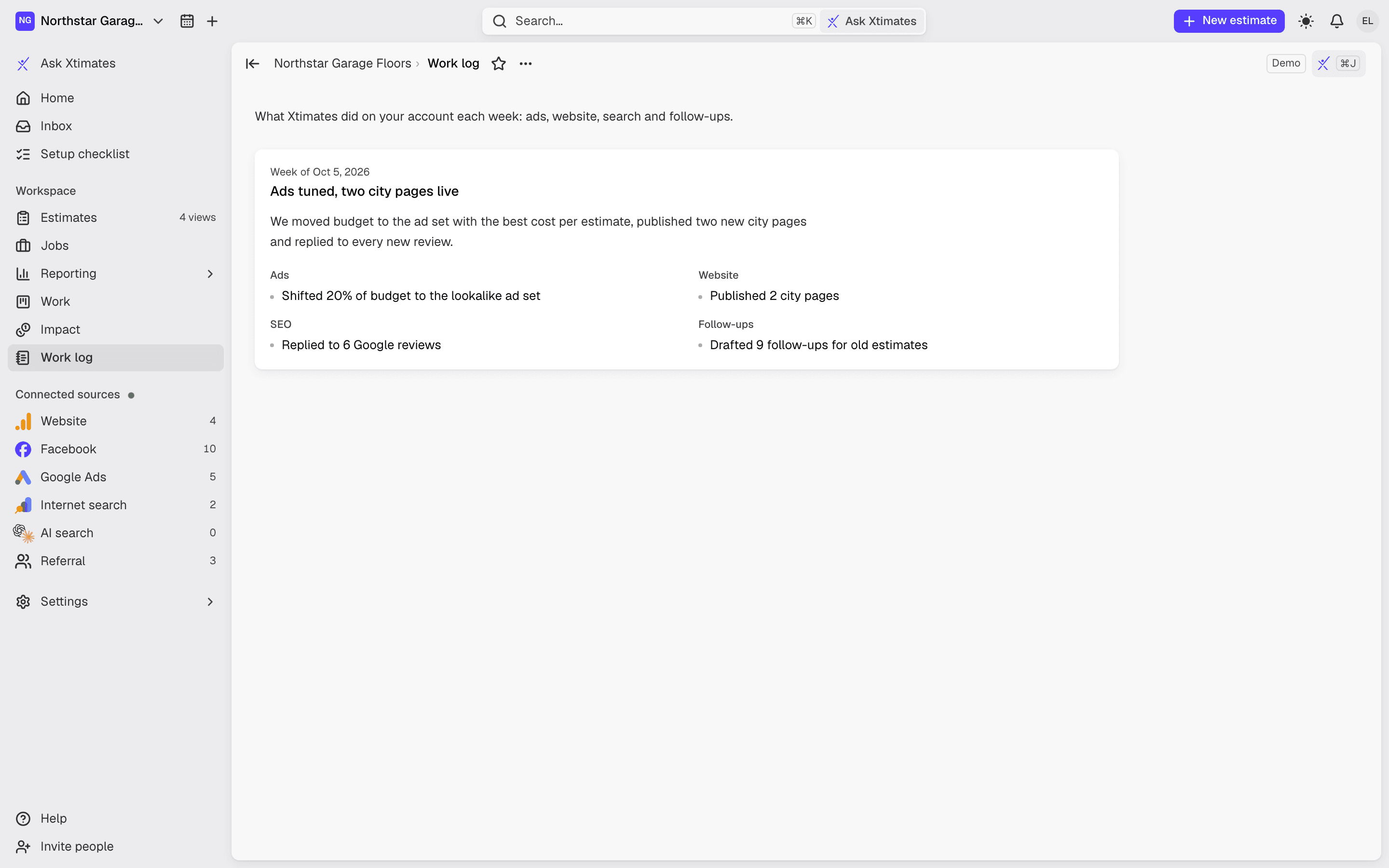The height and width of the screenshot is (868, 1389).
Task: Expand the Northstar Garage workspace dropdown
Action: click(158, 21)
